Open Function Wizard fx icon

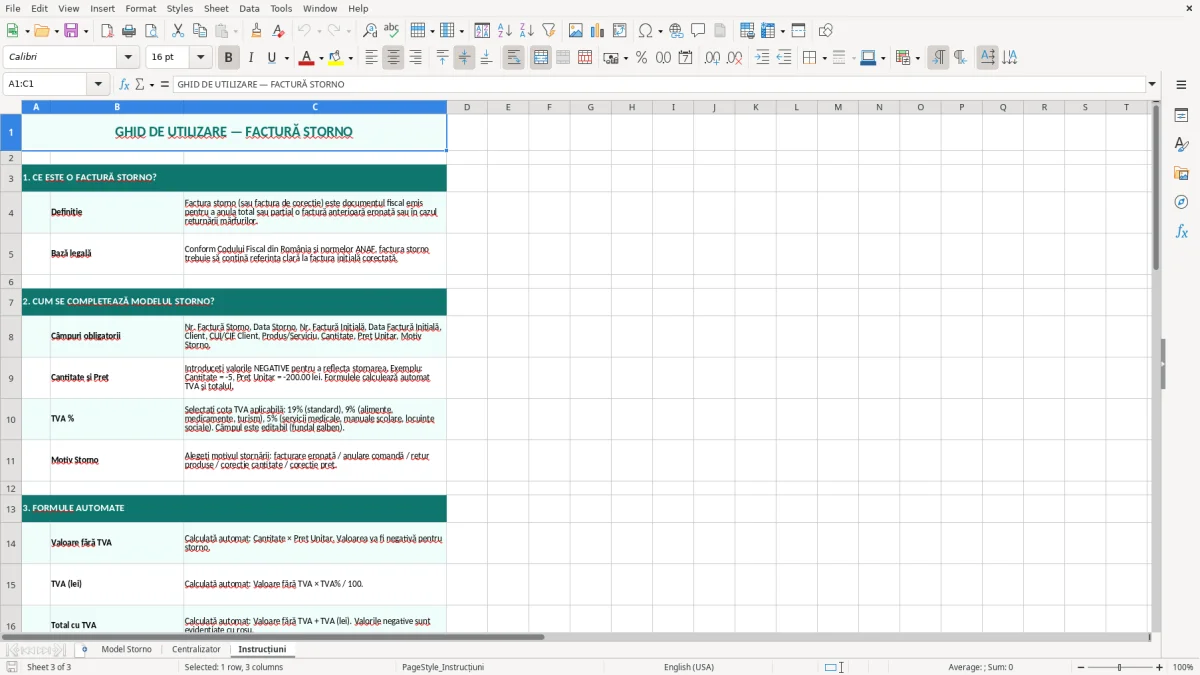click(x=124, y=84)
